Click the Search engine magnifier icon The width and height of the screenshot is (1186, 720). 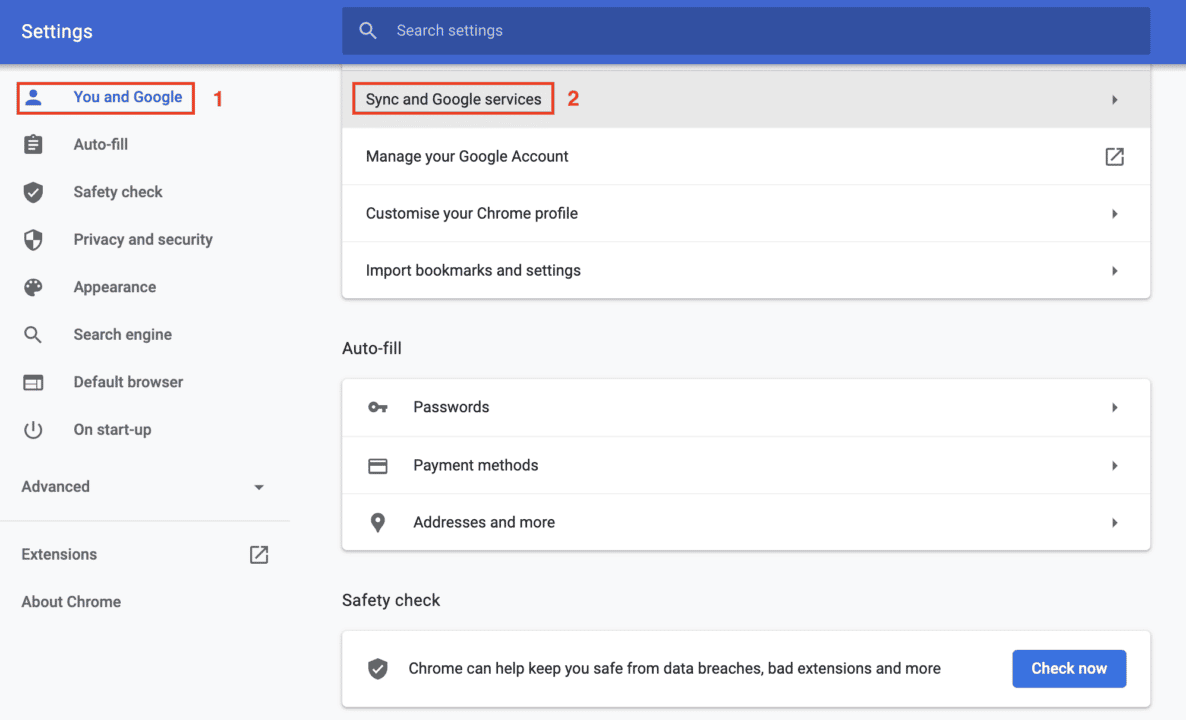[33, 334]
